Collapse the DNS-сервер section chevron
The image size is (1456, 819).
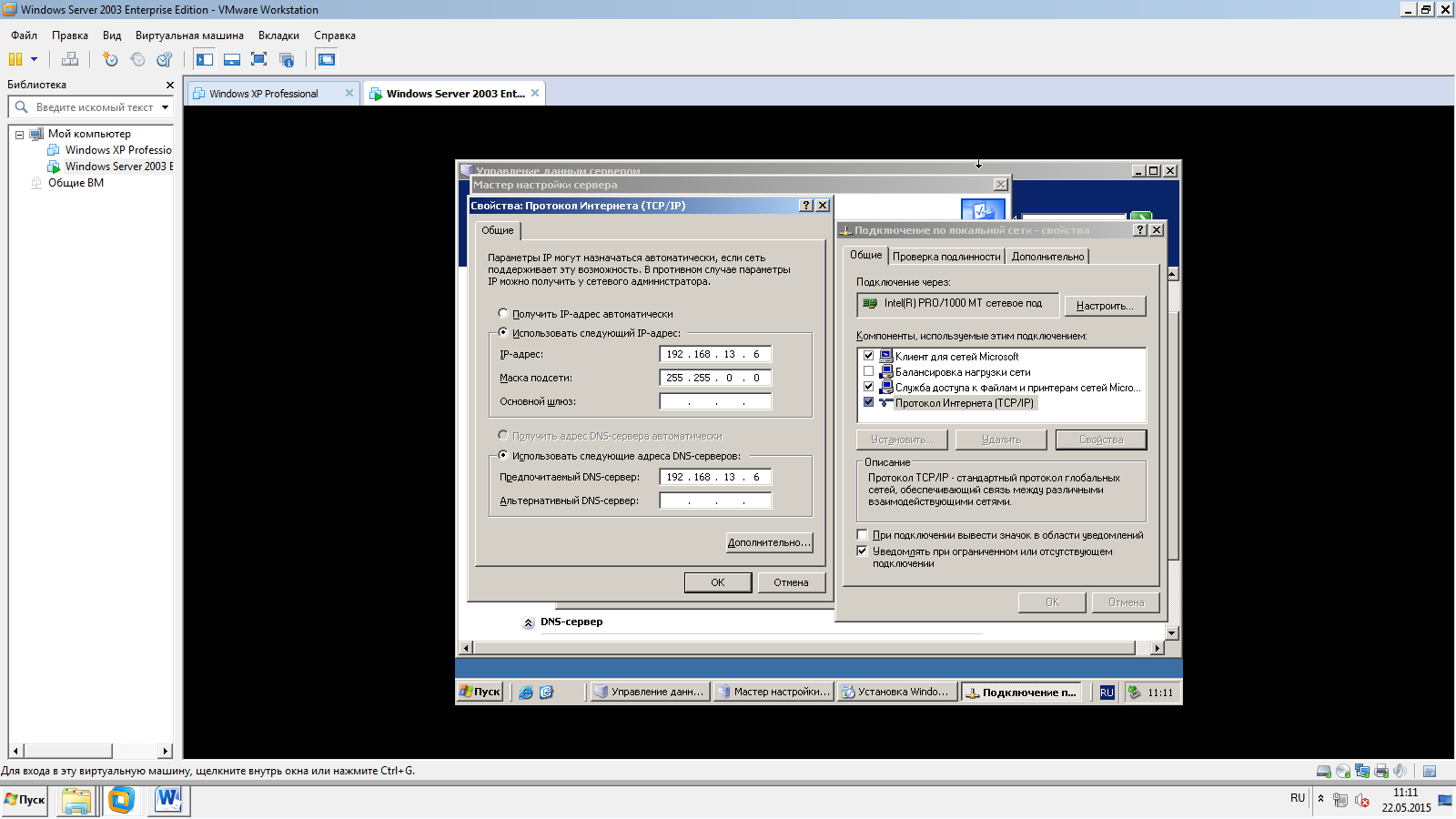[x=529, y=622]
